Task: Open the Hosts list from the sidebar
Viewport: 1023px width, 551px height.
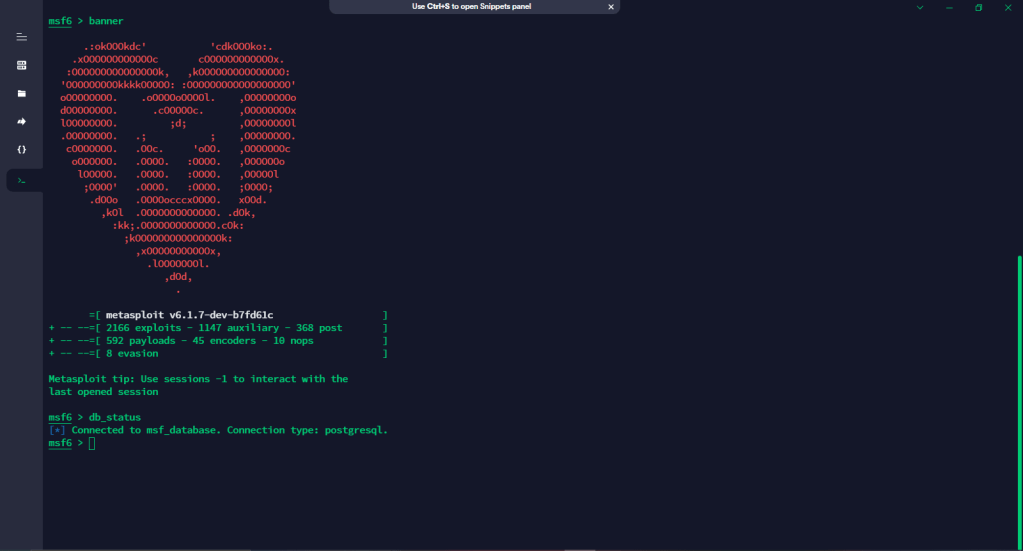Action: pyautogui.click(x=21, y=65)
